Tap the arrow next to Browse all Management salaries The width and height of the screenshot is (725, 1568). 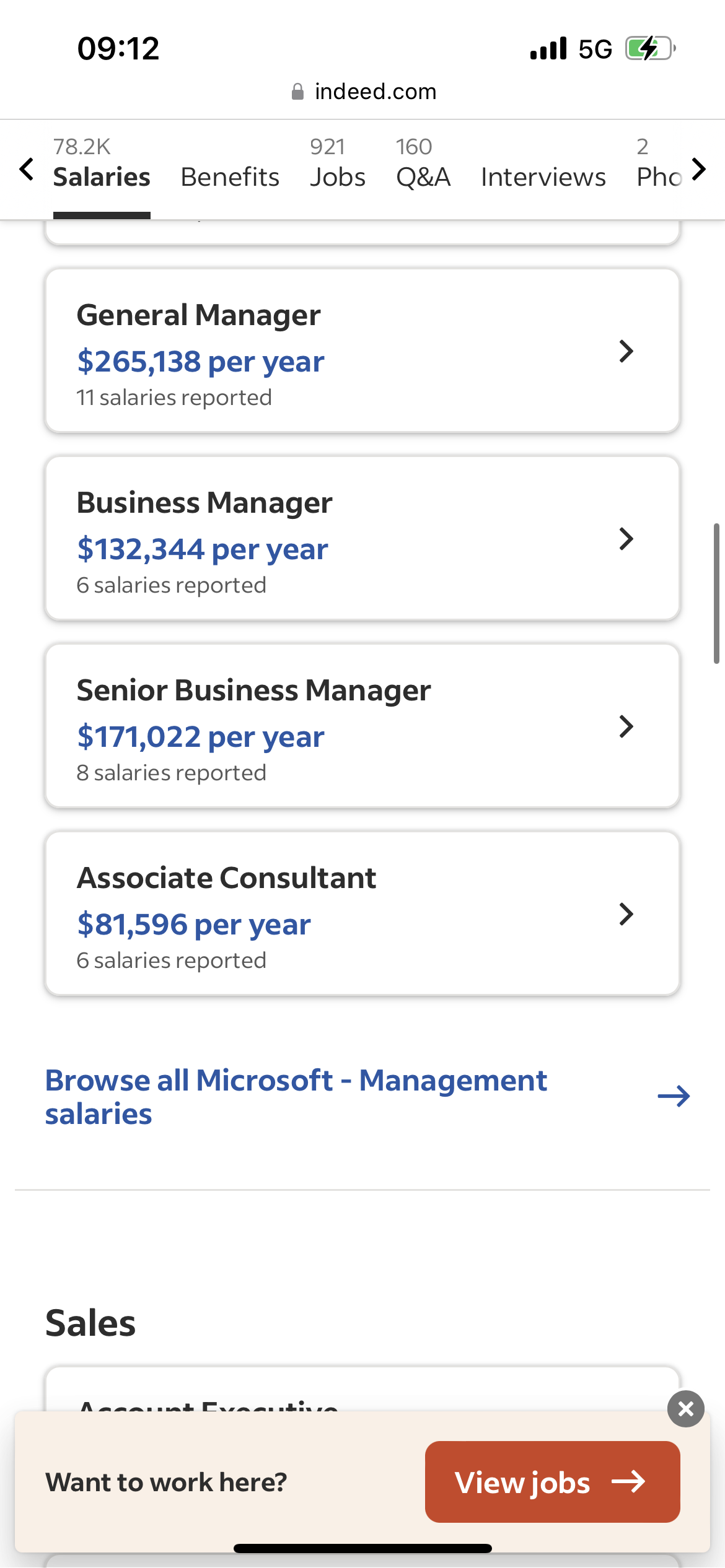(x=674, y=1097)
